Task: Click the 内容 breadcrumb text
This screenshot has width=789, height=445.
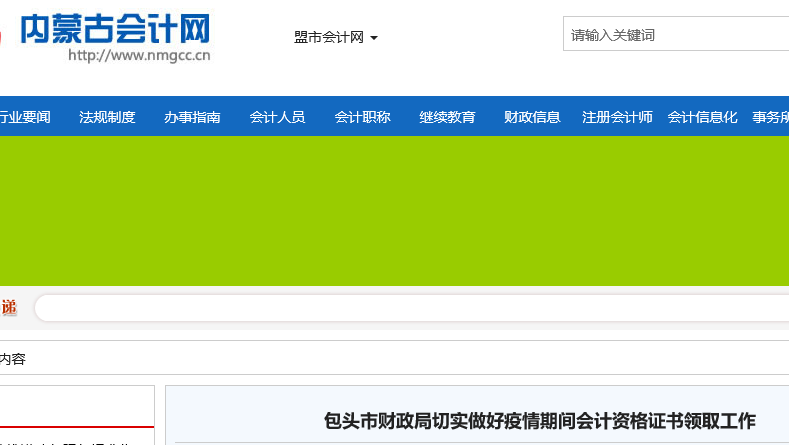Action: (13, 359)
